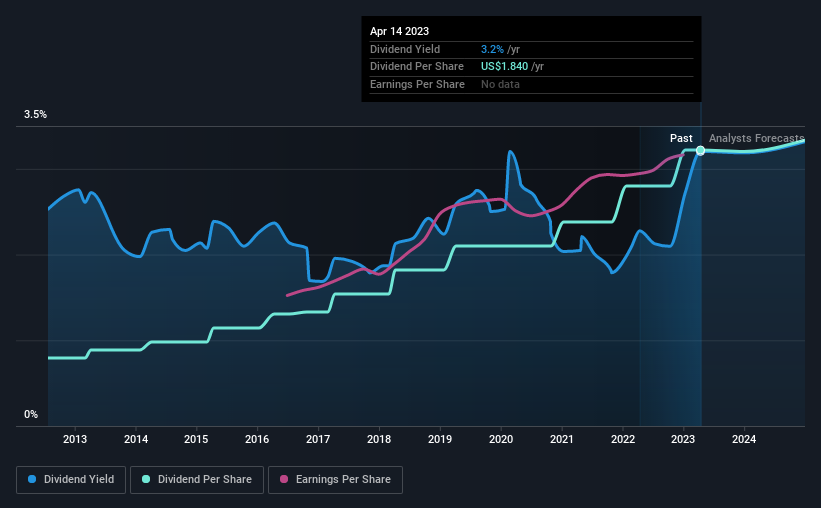The height and width of the screenshot is (508, 821).
Task: Click the 2021 x-axis label
Action: tap(562, 439)
